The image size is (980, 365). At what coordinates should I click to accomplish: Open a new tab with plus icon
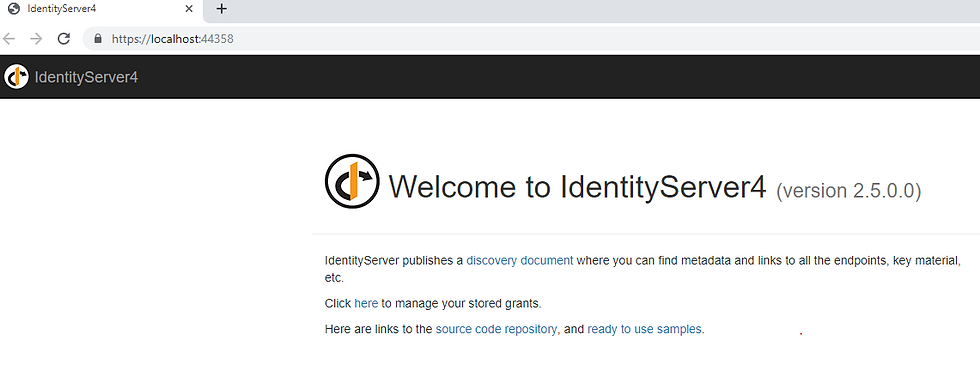221,9
